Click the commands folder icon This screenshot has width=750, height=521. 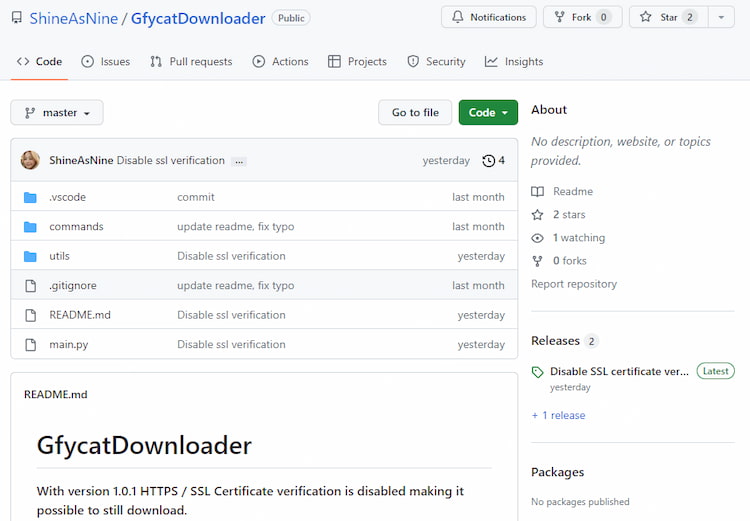[30, 227]
